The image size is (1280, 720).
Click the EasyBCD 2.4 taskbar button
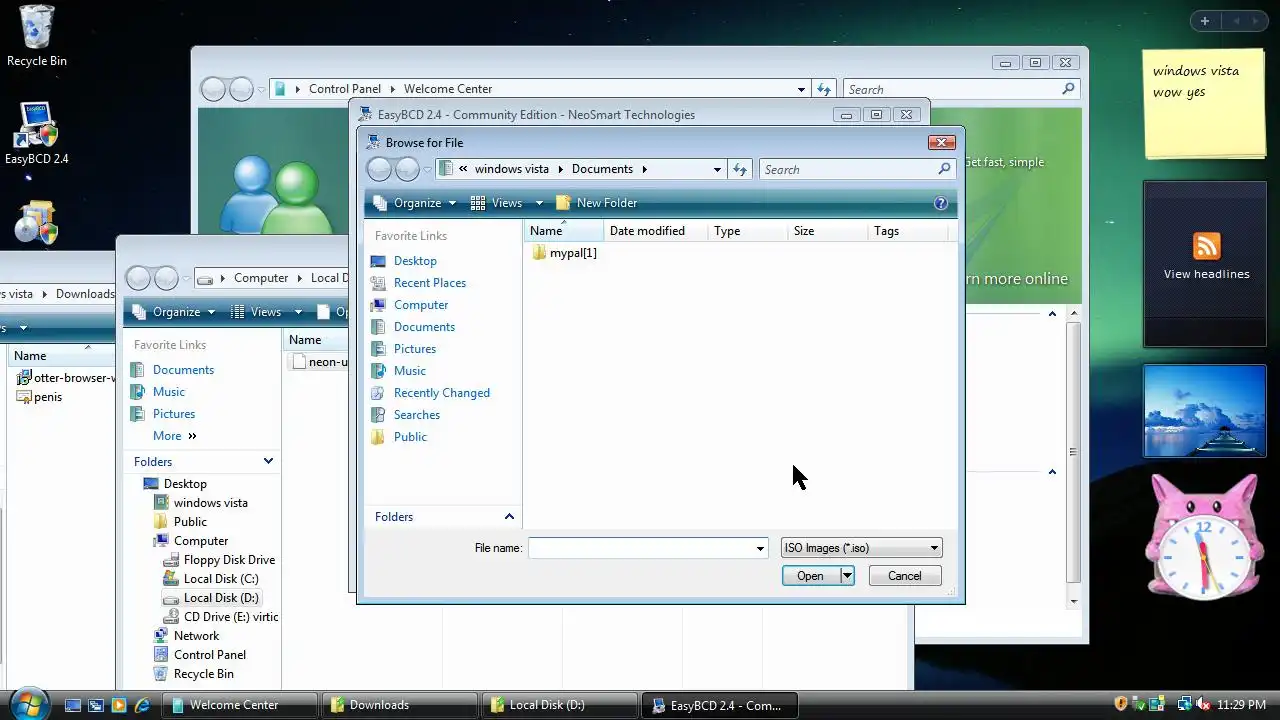point(720,705)
